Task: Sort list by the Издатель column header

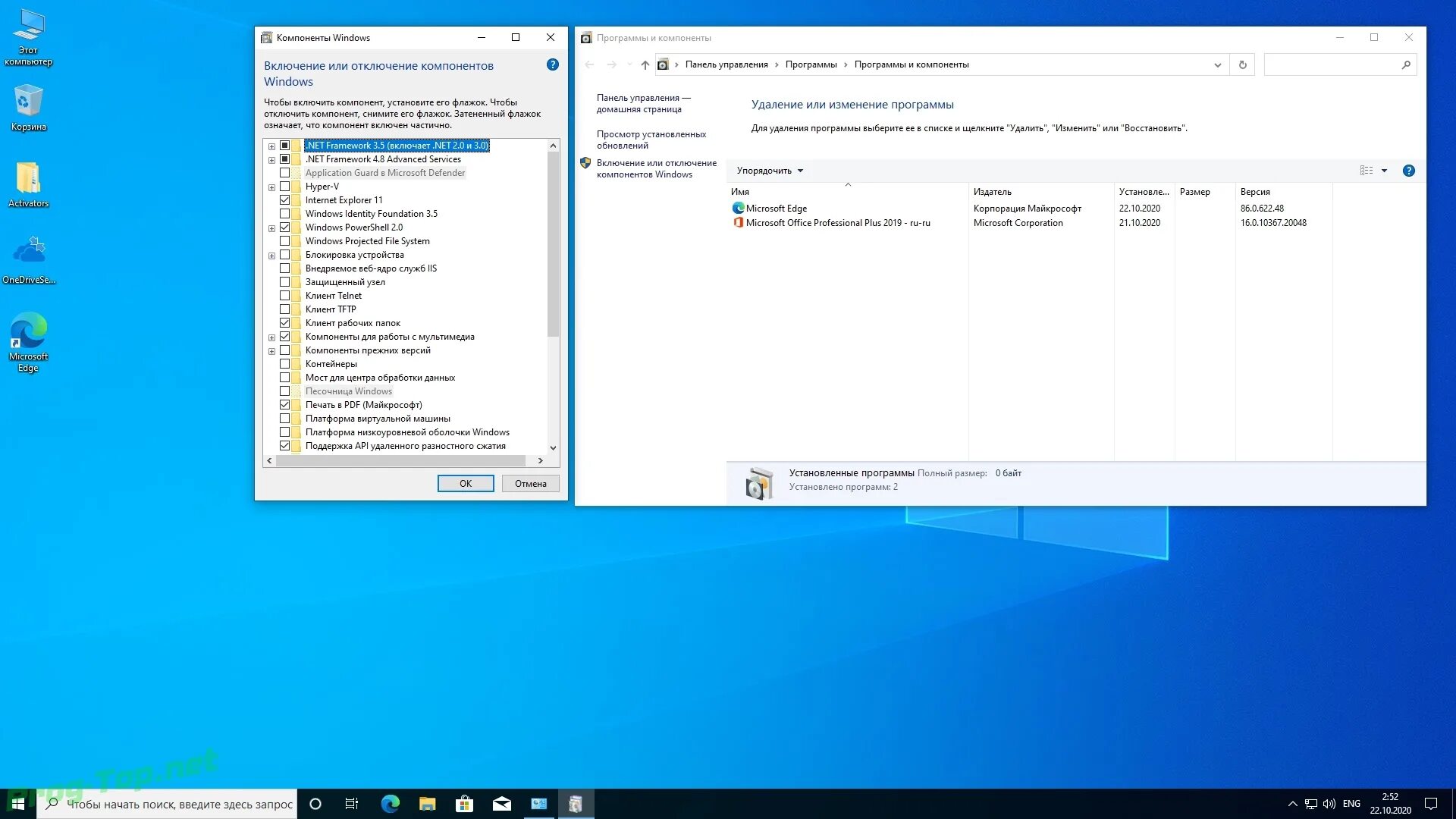Action: 992,192
